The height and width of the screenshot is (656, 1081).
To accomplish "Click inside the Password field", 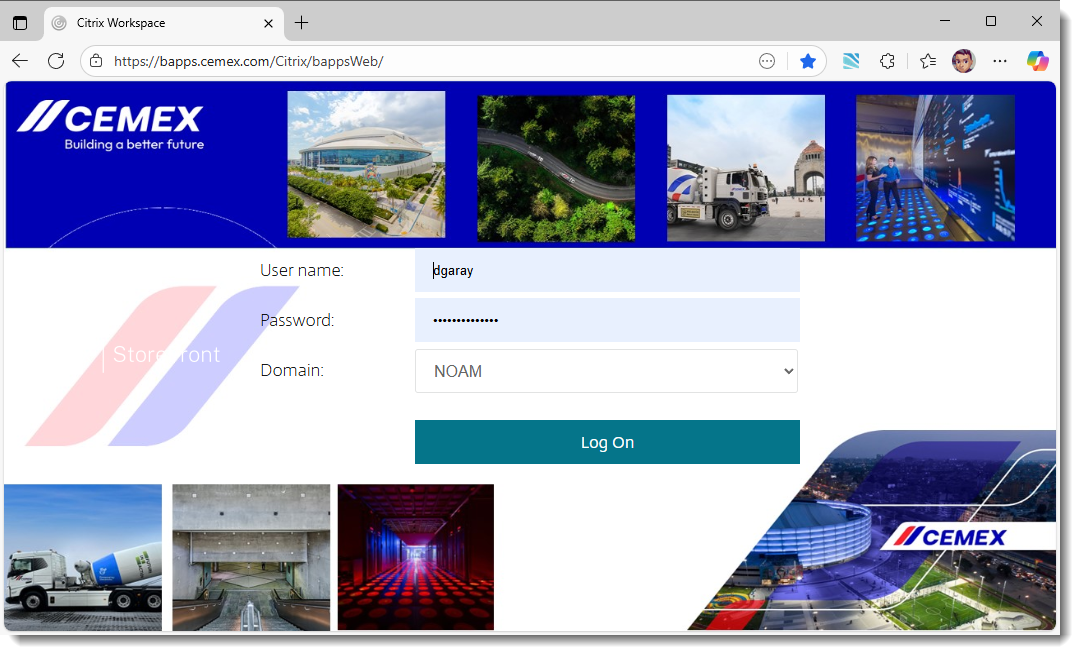I will 607,320.
